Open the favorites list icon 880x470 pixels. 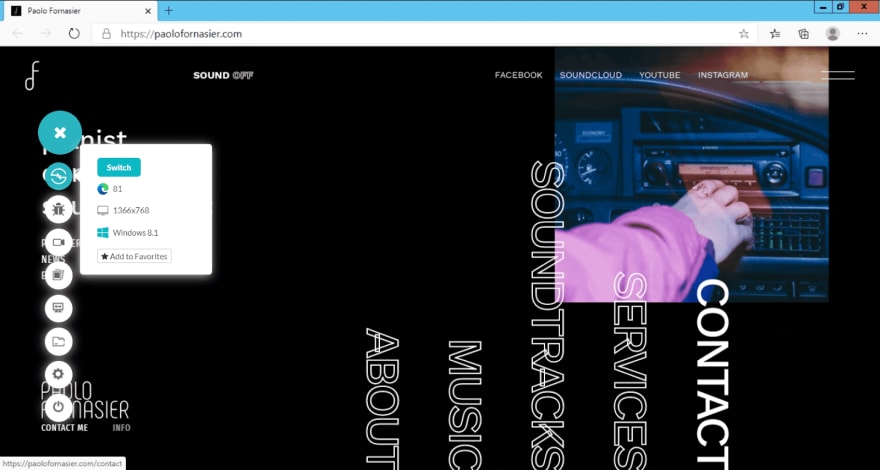[x=775, y=34]
